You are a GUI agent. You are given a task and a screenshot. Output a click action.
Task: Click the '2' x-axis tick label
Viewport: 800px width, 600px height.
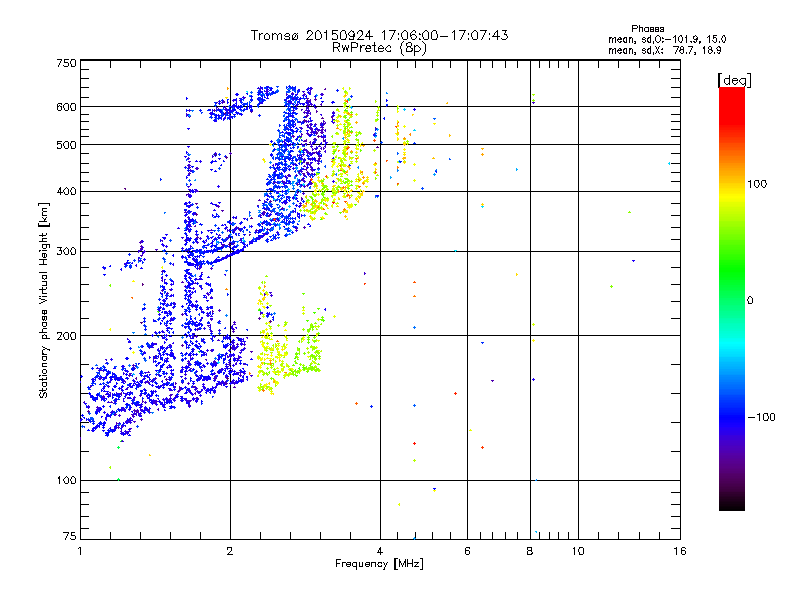tap(230, 551)
